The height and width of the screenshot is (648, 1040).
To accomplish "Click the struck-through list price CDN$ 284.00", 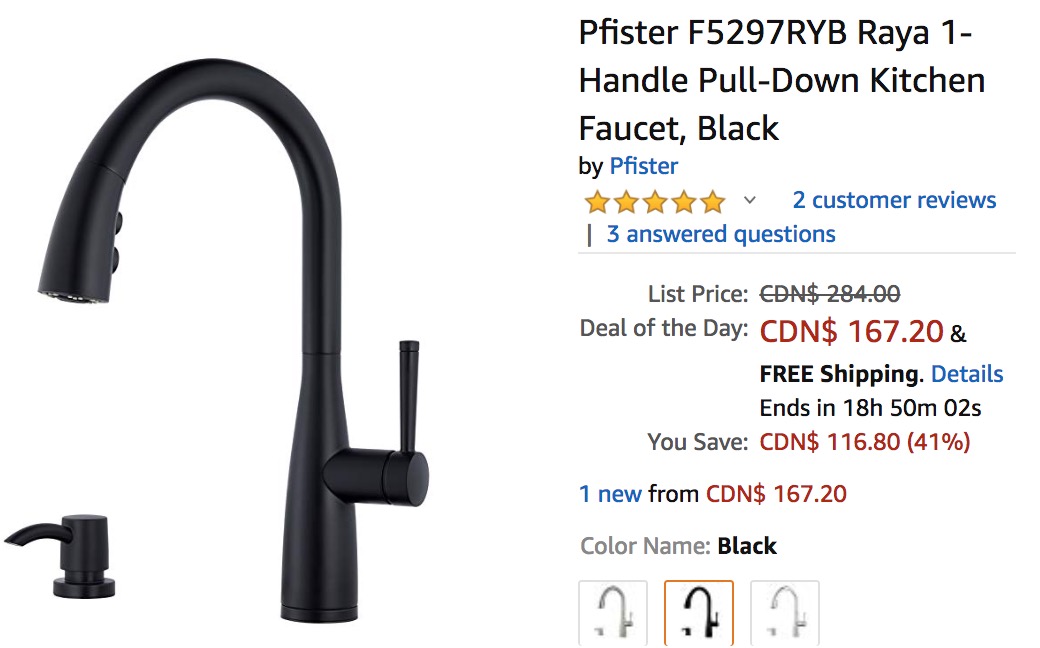I will (830, 293).
